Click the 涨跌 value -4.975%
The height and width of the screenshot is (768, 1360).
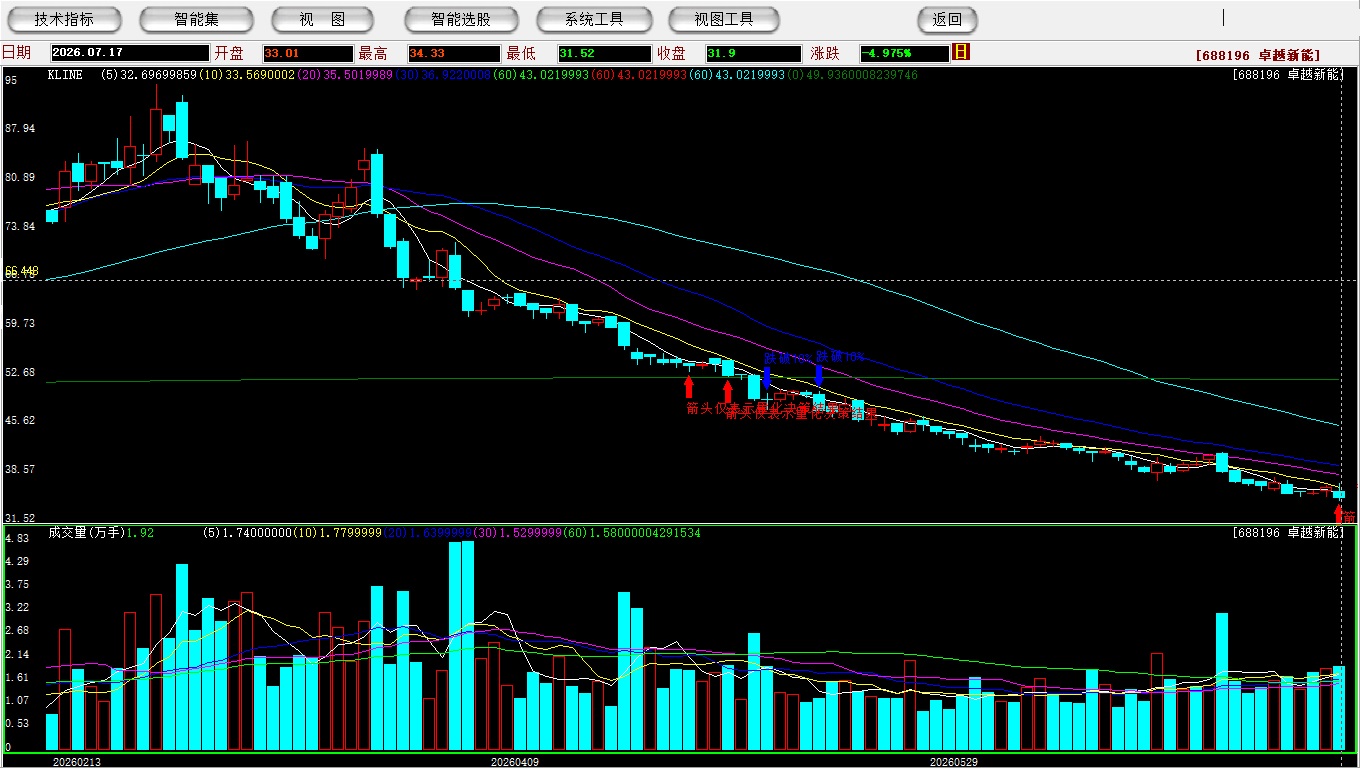tap(904, 53)
